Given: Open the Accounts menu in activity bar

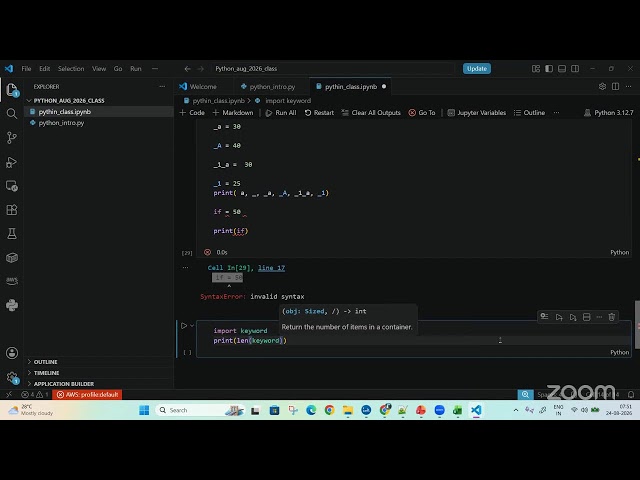Looking at the screenshot, I should 12,353.
